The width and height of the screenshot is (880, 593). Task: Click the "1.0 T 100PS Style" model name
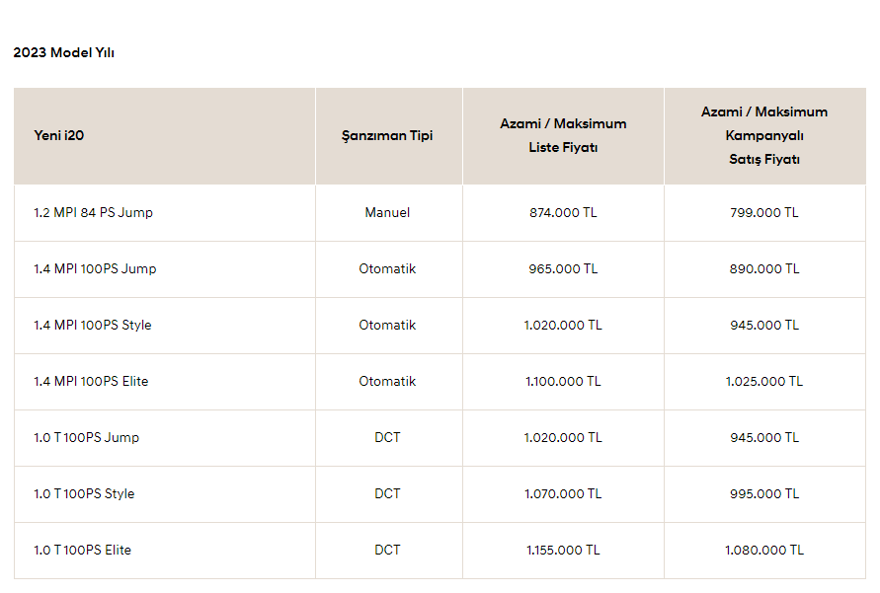point(85,494)
